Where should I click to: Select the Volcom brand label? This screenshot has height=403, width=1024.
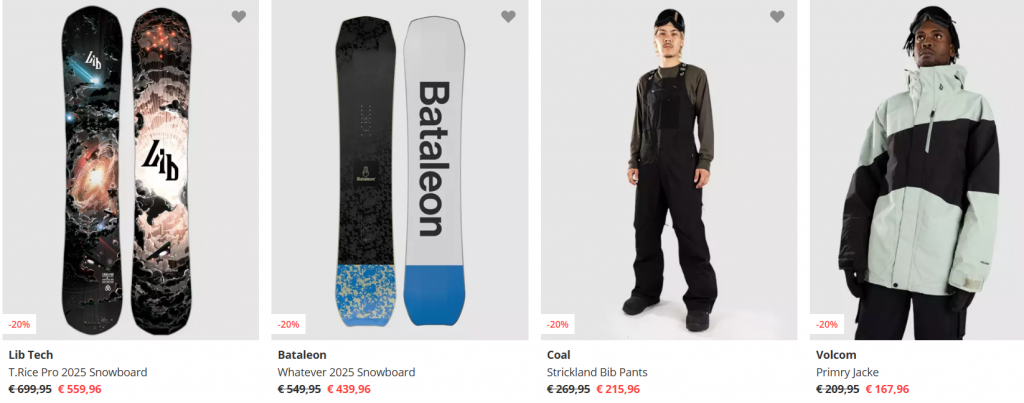point(836,355)
